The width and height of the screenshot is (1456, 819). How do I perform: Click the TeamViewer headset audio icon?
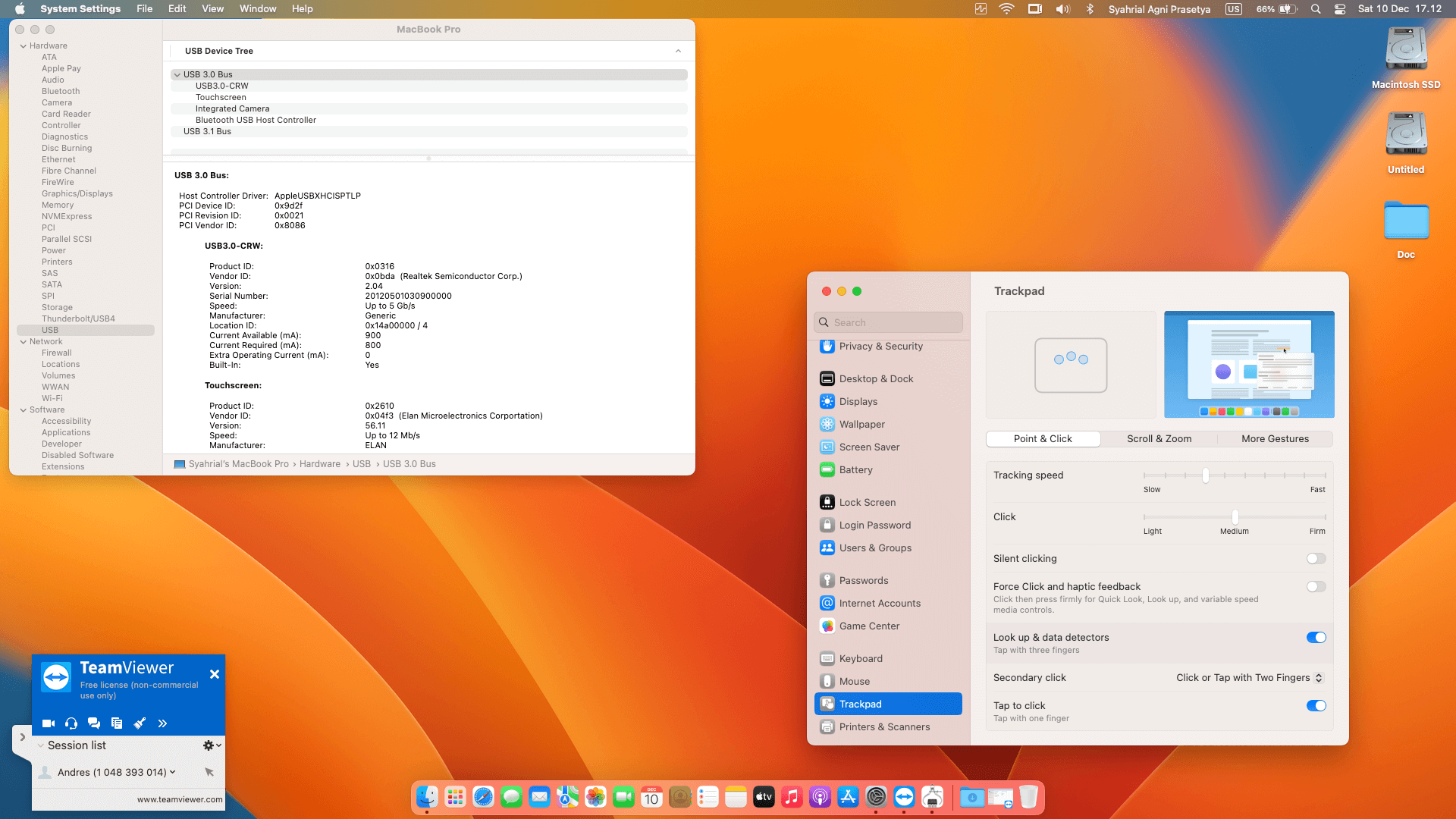71,723
